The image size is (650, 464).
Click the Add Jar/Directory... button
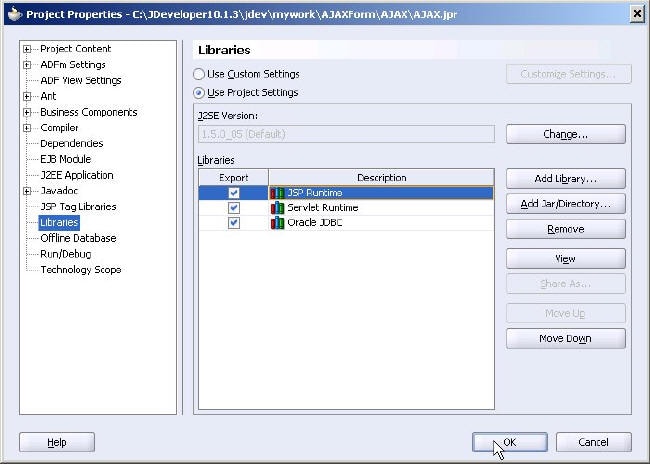pos(566,204)
